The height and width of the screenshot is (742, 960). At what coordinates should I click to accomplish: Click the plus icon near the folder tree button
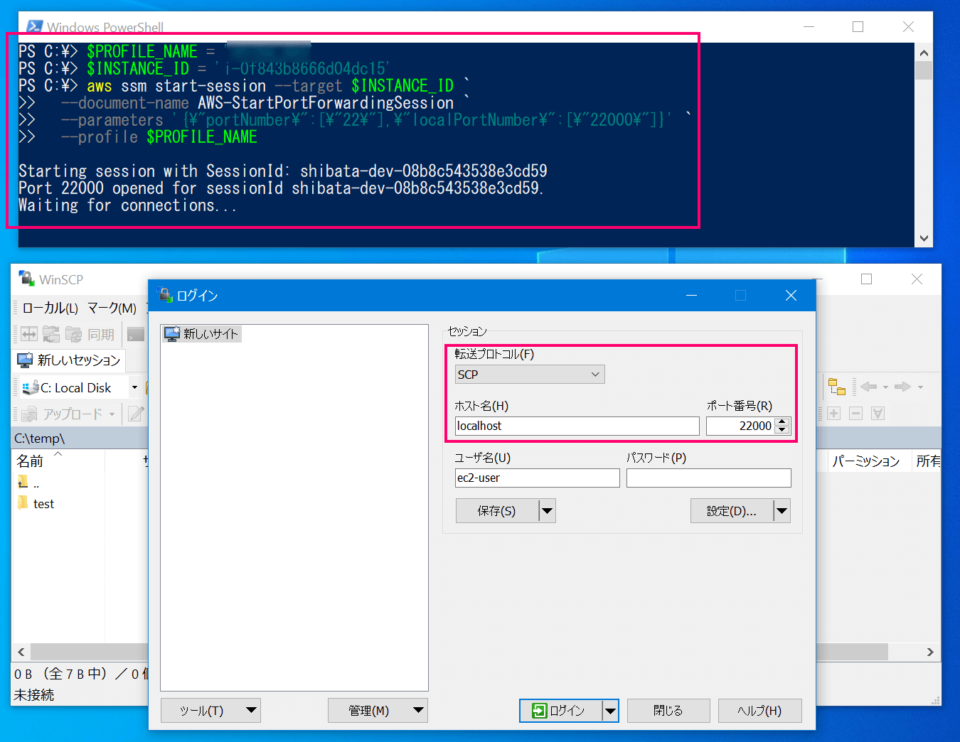click(834, 413)
